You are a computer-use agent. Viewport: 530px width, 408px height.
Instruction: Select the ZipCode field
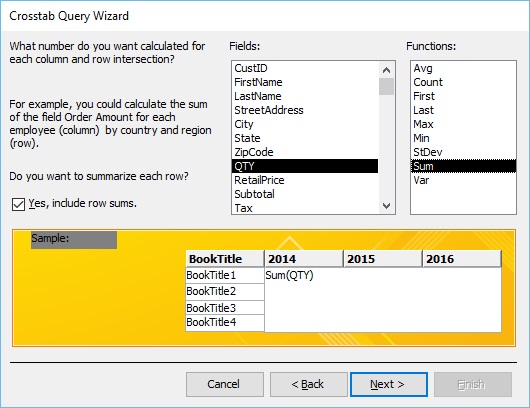305,152
